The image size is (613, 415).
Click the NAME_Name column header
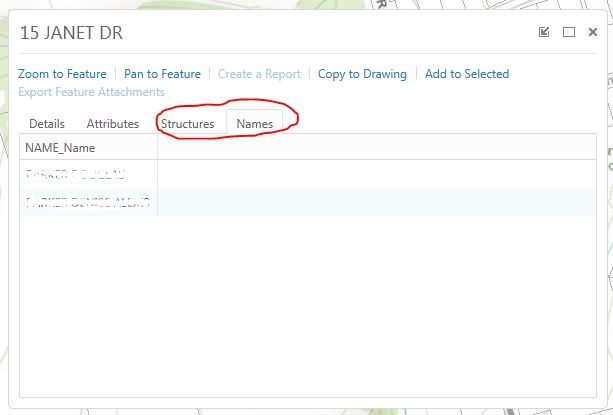[89, 148]
